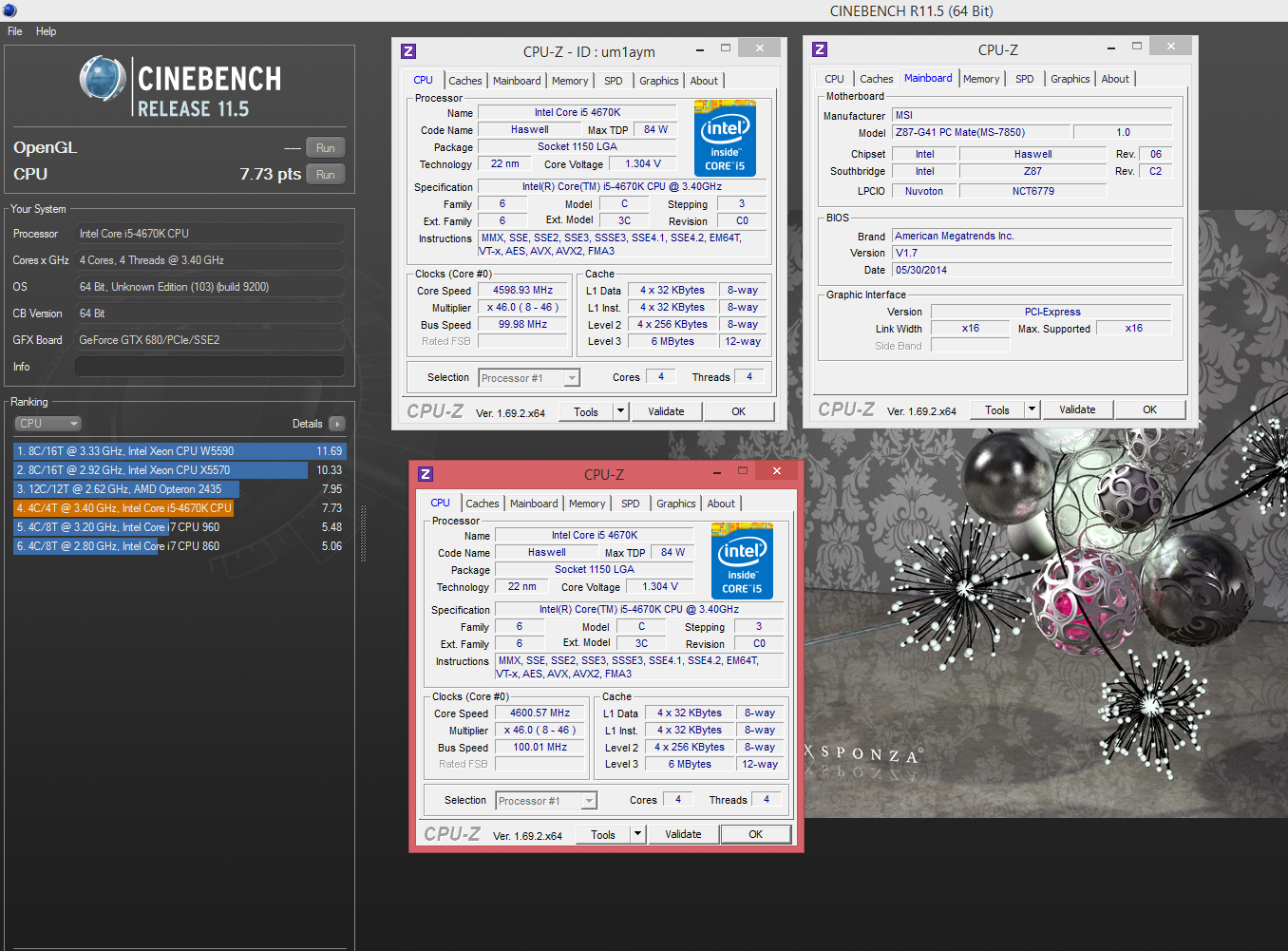Click the CPU-Z logo icon in the red-framed window

[426, 474]
